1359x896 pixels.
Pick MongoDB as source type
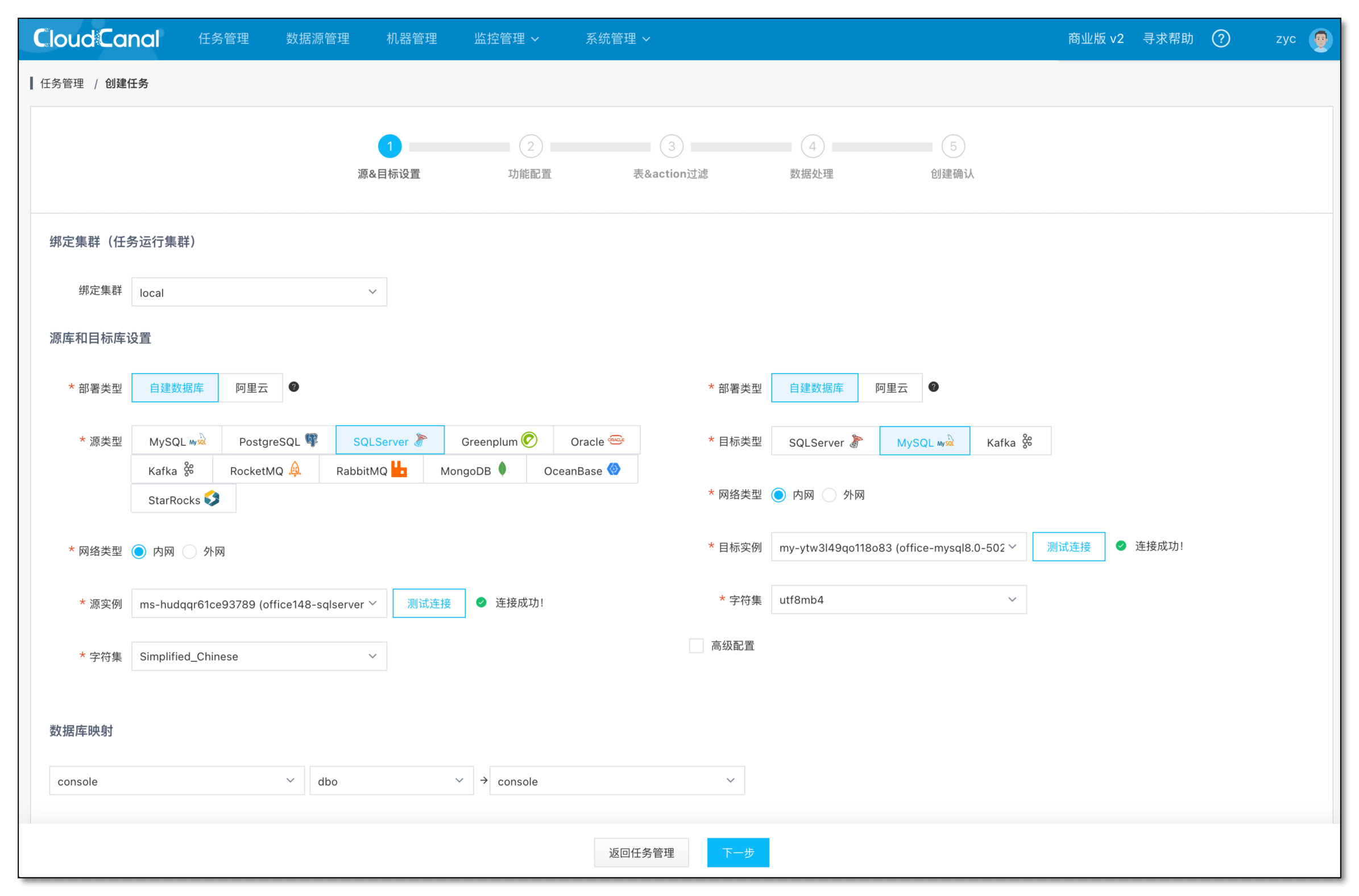(474, 470)
